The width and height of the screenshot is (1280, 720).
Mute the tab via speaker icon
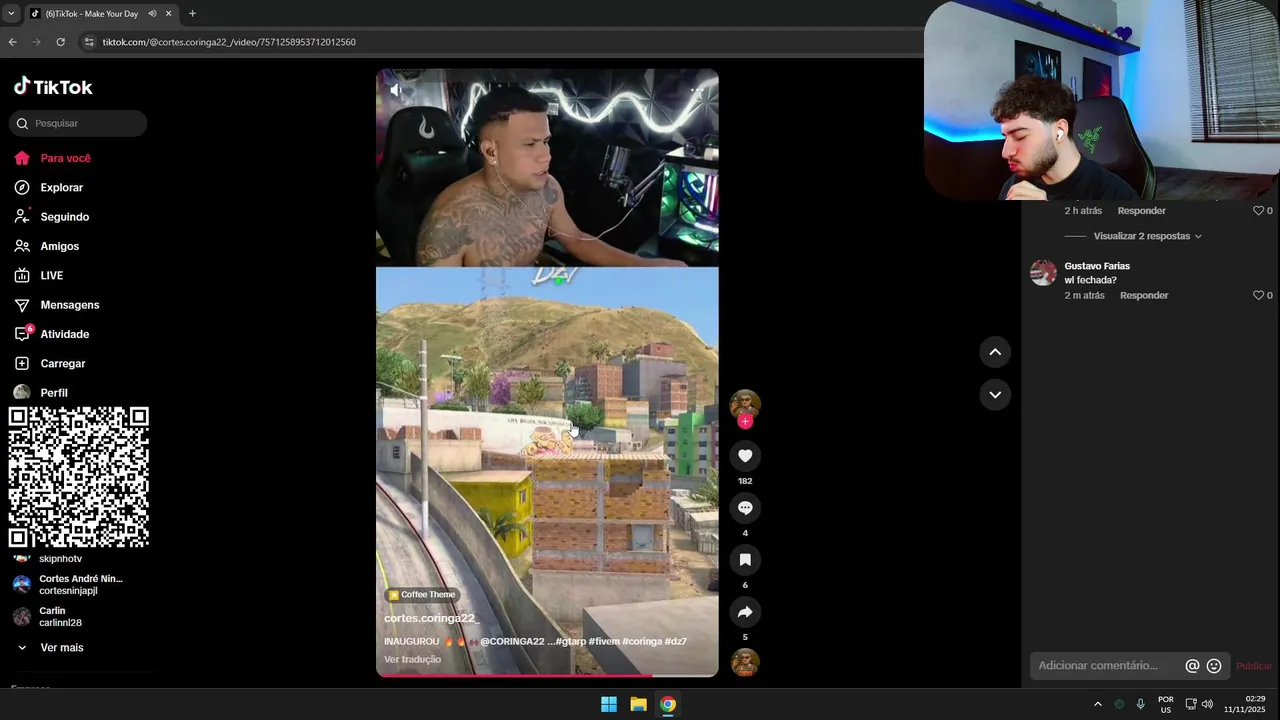(152, 14)
